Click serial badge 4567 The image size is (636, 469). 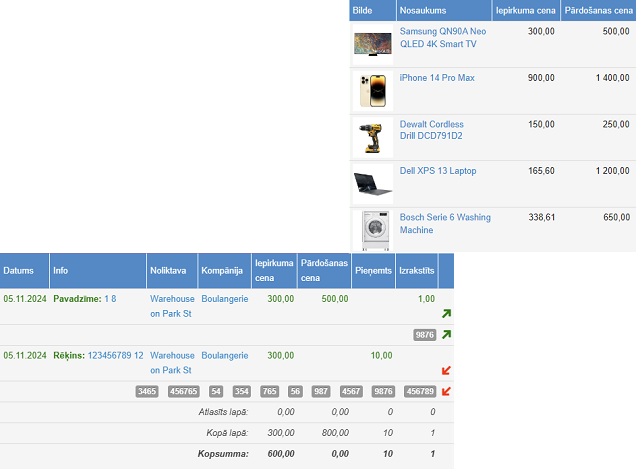(351, 392)
